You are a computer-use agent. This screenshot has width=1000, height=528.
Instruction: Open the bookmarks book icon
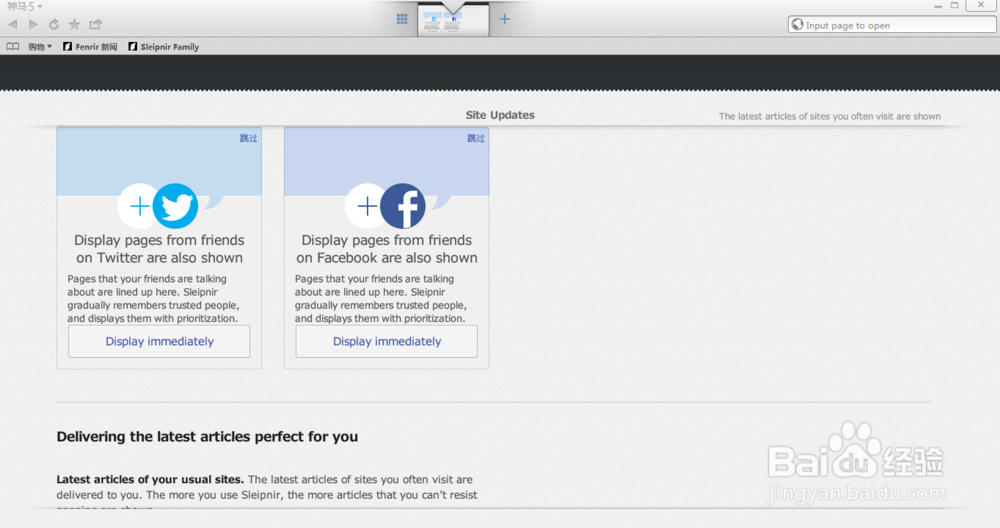pyautogui.click(x=13, y=47)
